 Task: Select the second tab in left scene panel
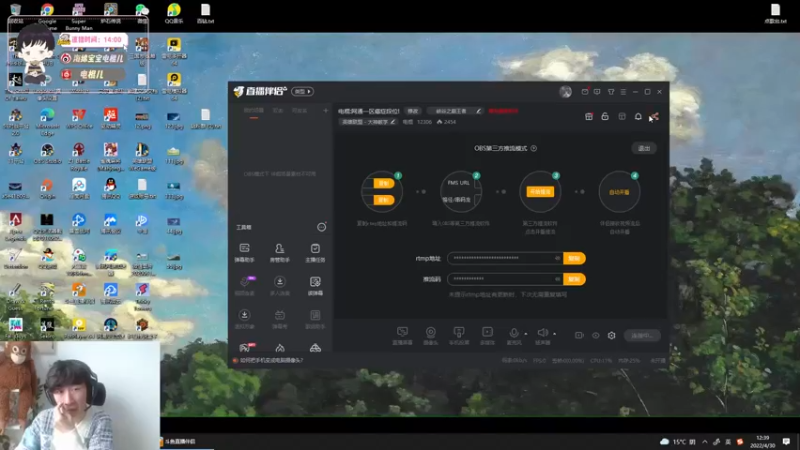[278, 111]
